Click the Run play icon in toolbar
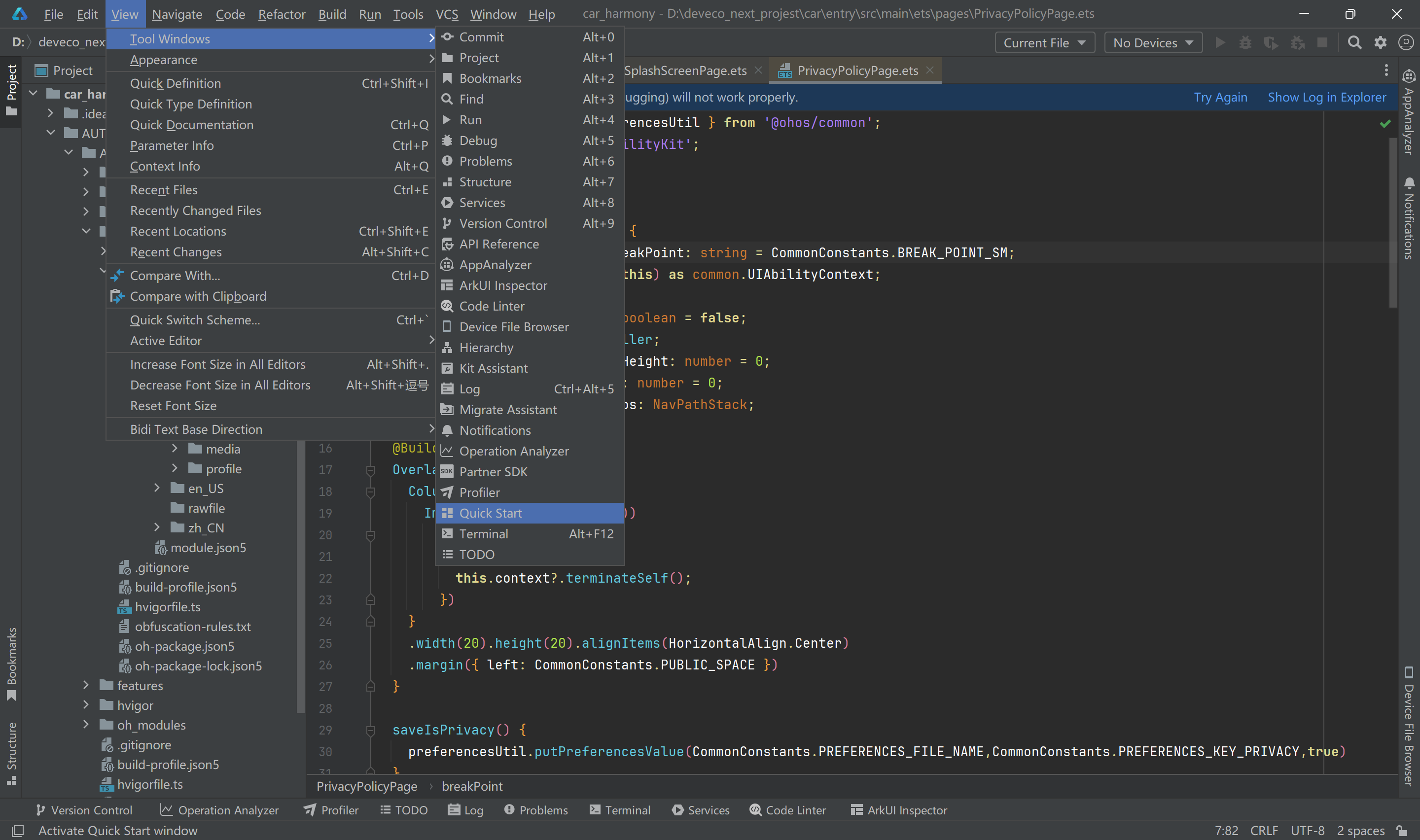Image resolution: width=1420 pixels, height=840 pixels. [1220, 43]
